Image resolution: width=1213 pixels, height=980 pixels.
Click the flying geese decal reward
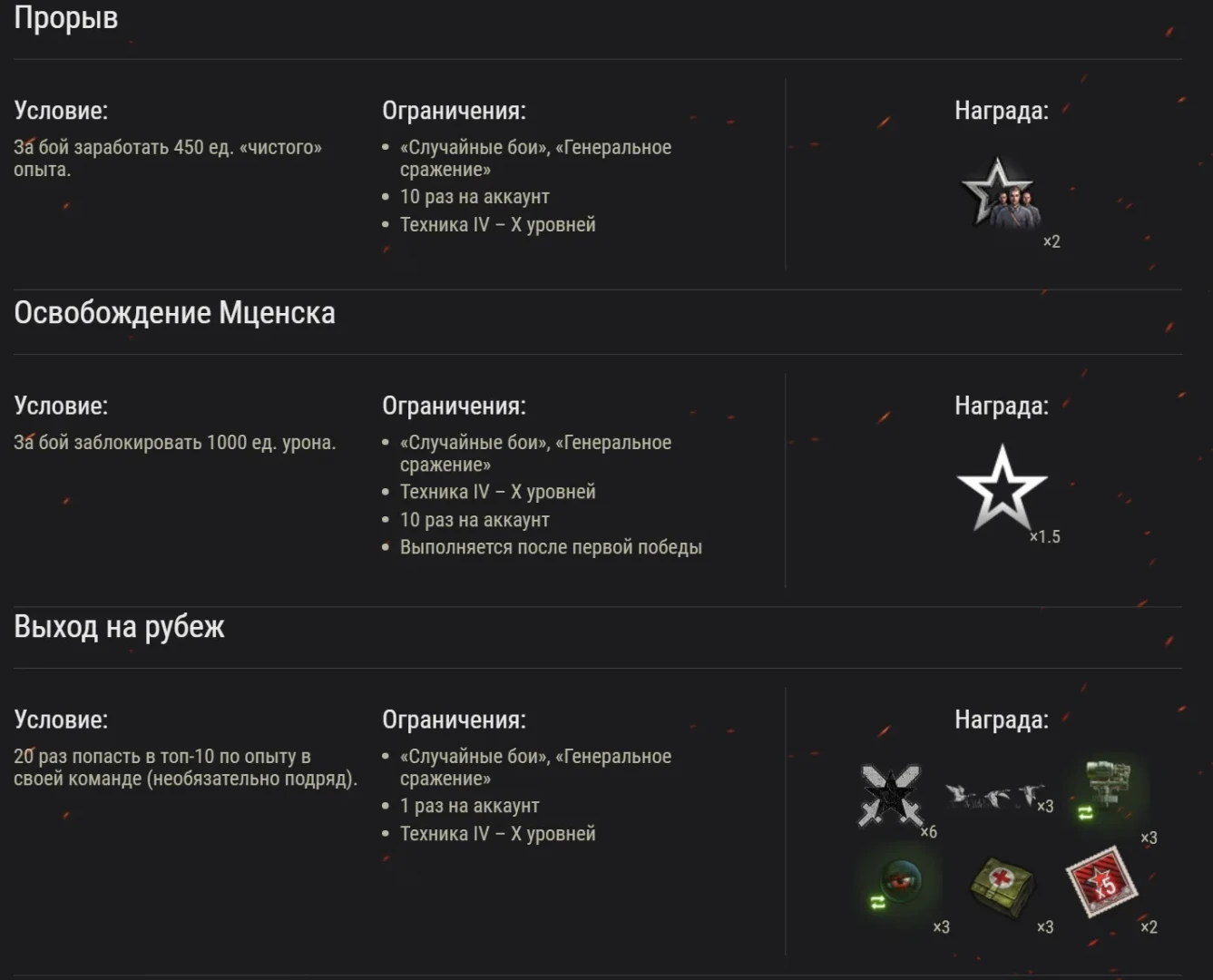tap(993, 796)
